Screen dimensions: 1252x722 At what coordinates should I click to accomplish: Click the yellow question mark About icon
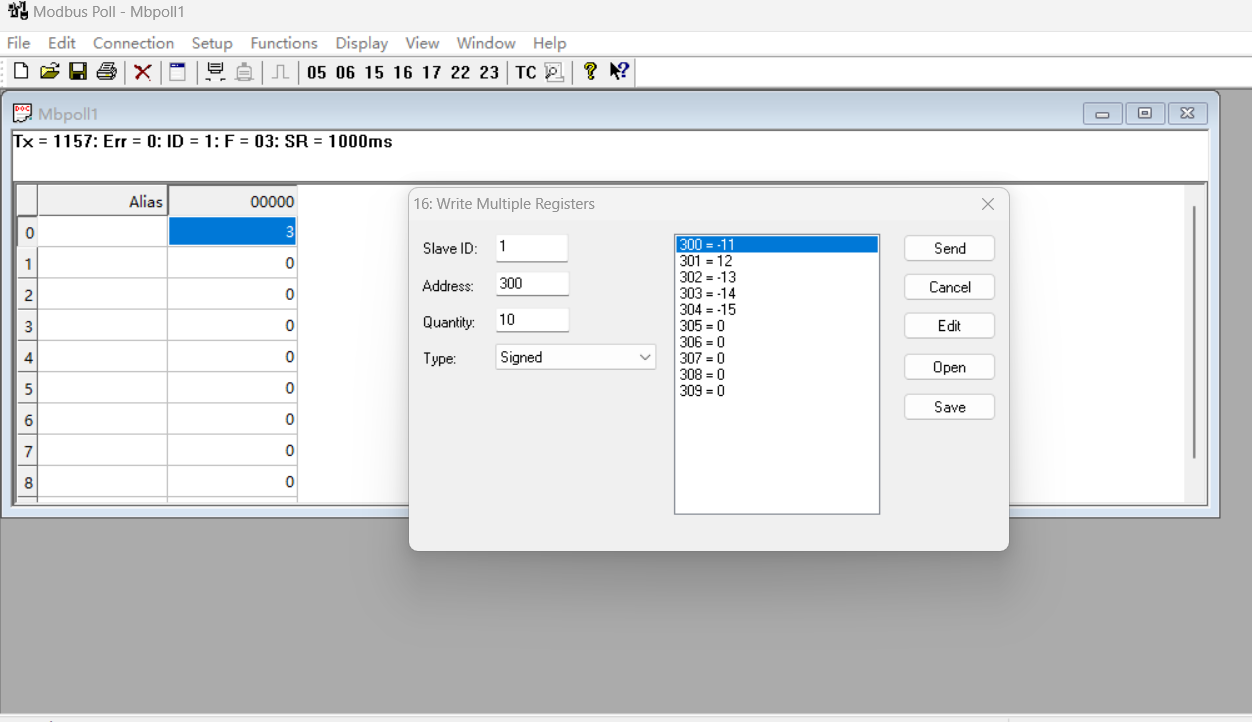[x=590, y=72]
